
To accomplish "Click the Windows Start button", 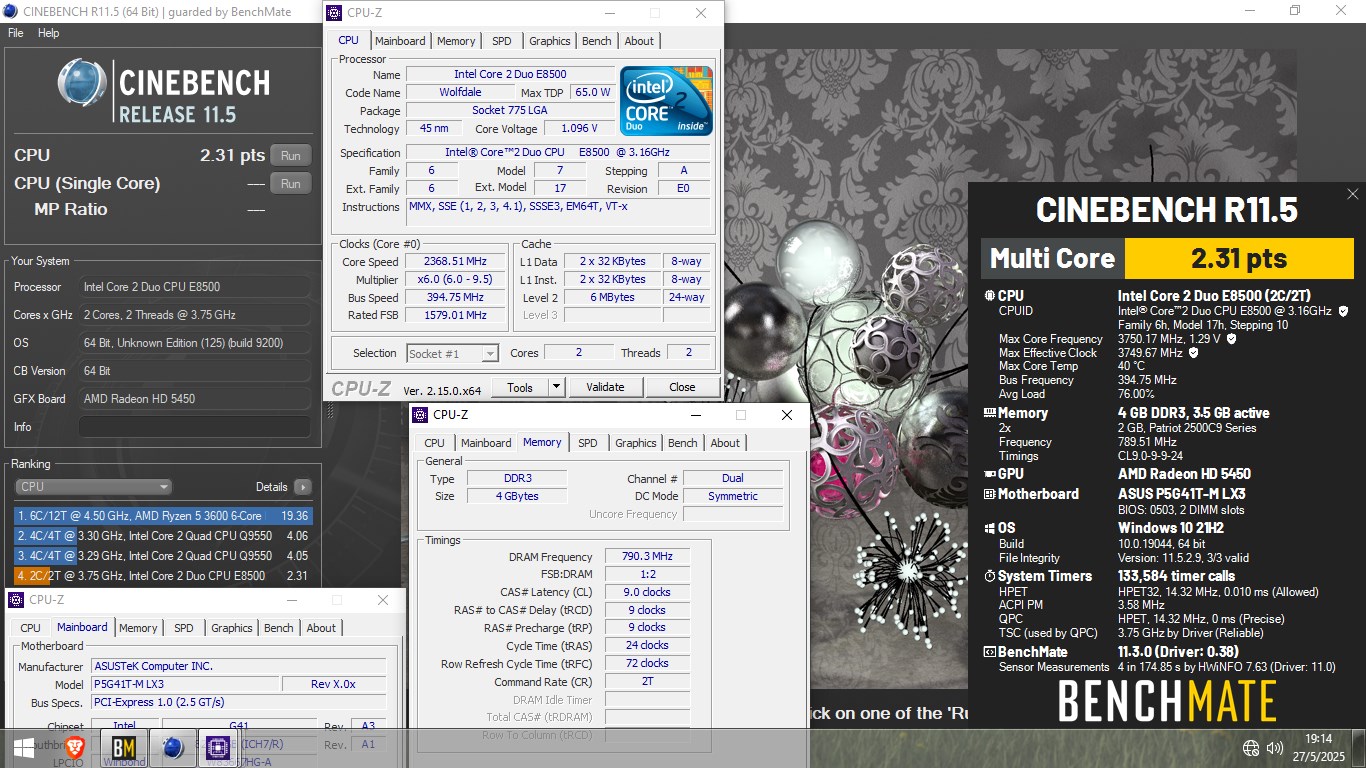I will (22, 747).
